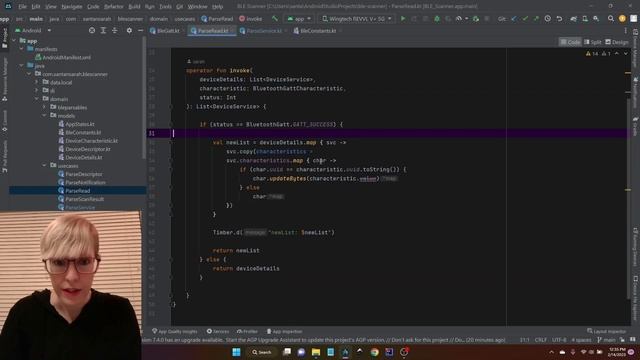Open Project panel gear options
The width and height of the screenshot is (640, 360).
click(129, 31)
